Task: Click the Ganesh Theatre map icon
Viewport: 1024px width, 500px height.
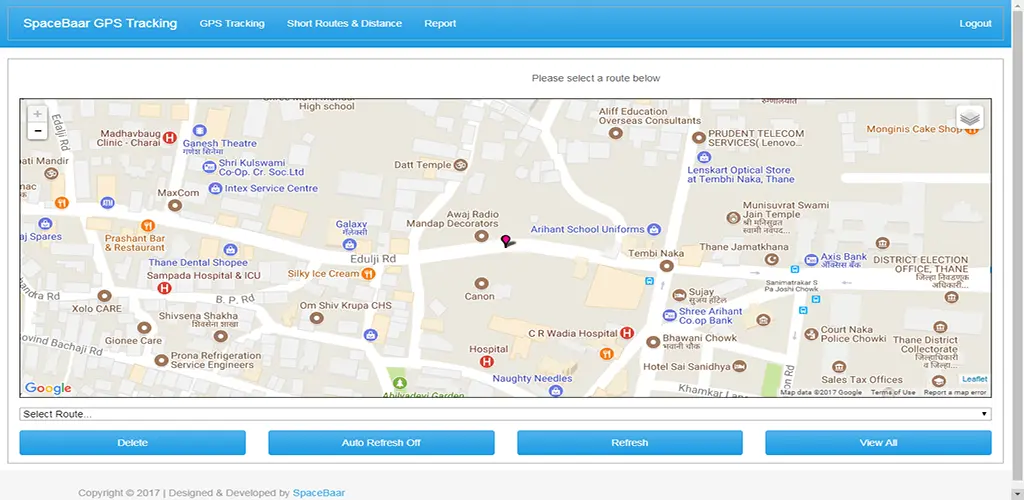Action: click(x=200, y=131)
